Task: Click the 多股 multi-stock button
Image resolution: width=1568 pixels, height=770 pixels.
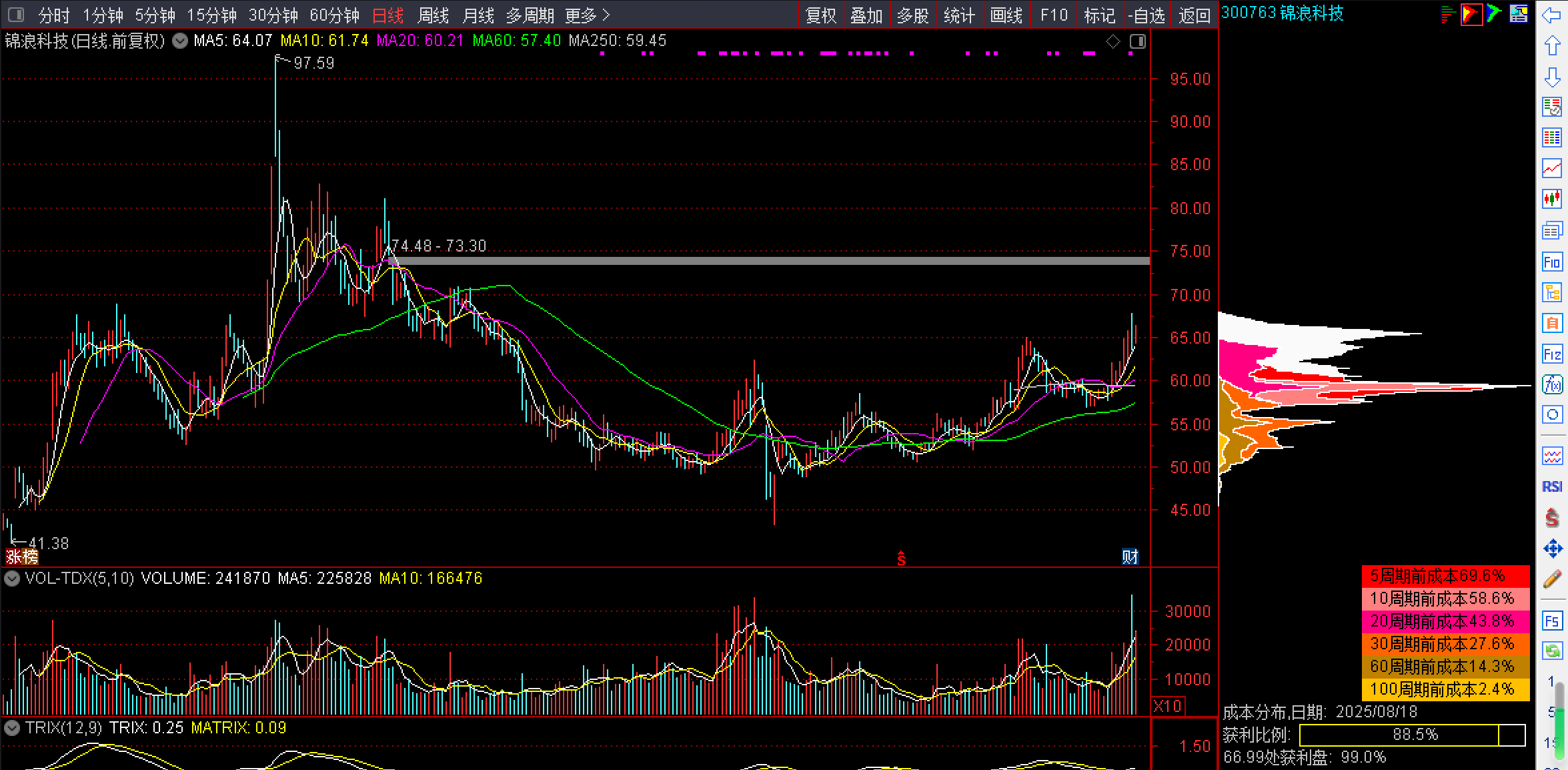Action: point(913,15)
